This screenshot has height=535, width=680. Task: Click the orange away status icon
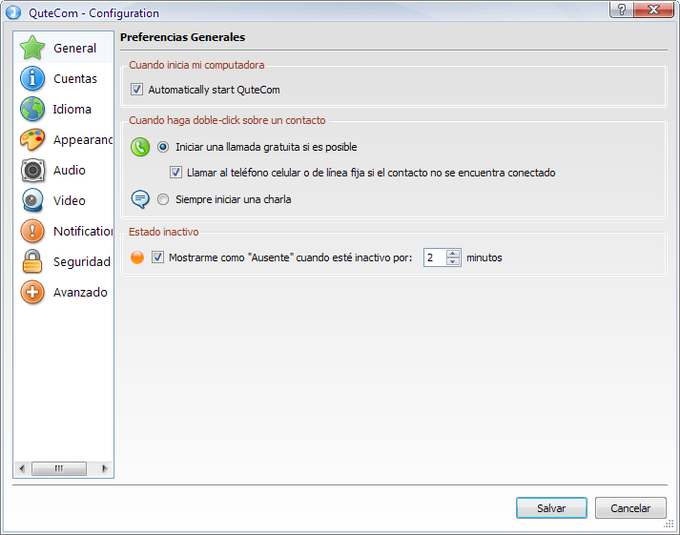[x=137, y=258]
